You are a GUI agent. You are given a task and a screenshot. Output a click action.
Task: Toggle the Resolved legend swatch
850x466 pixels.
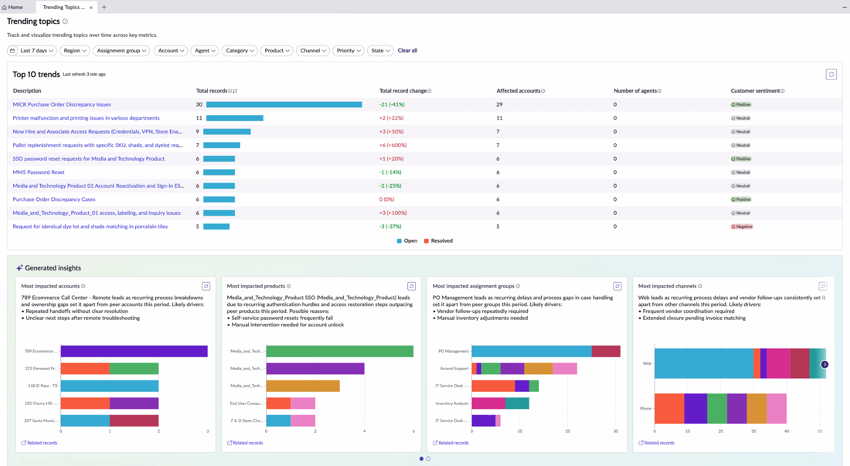coord(426,241)
